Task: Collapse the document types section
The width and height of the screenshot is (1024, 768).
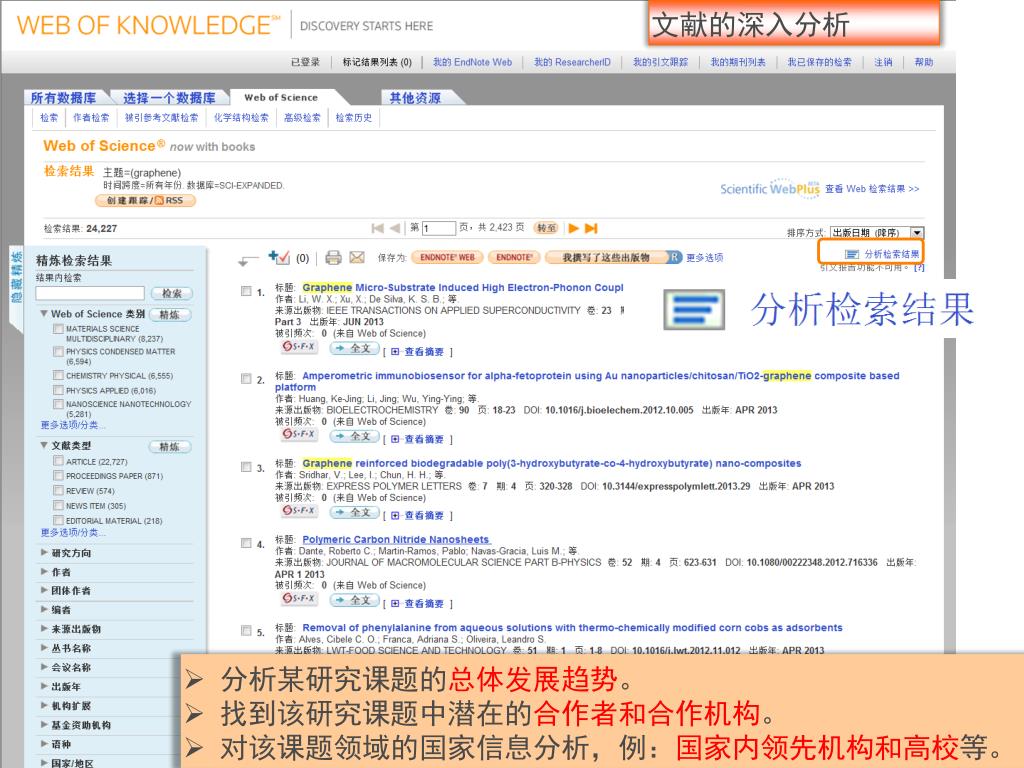Action: tap(44, 445)
